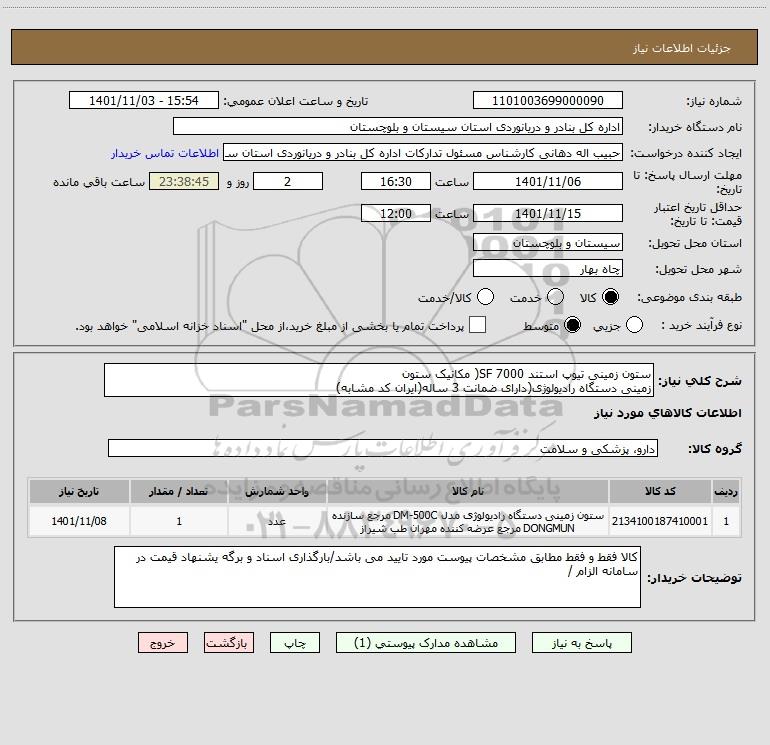Click the نوع فرآیند خرید label
The height and width of the screenshot is (745, 770).
click(x=701, y=326)
